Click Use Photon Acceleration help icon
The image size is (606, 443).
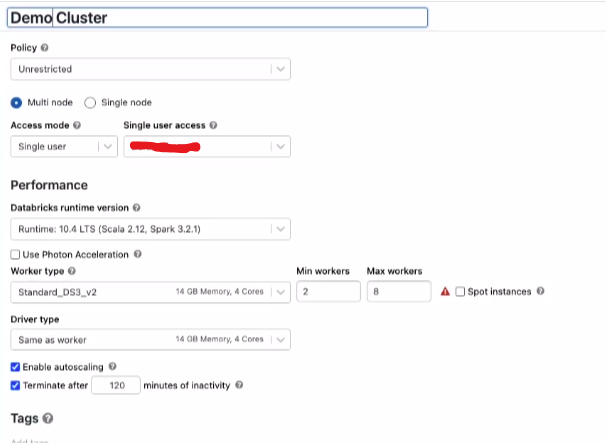coord(137,254)
